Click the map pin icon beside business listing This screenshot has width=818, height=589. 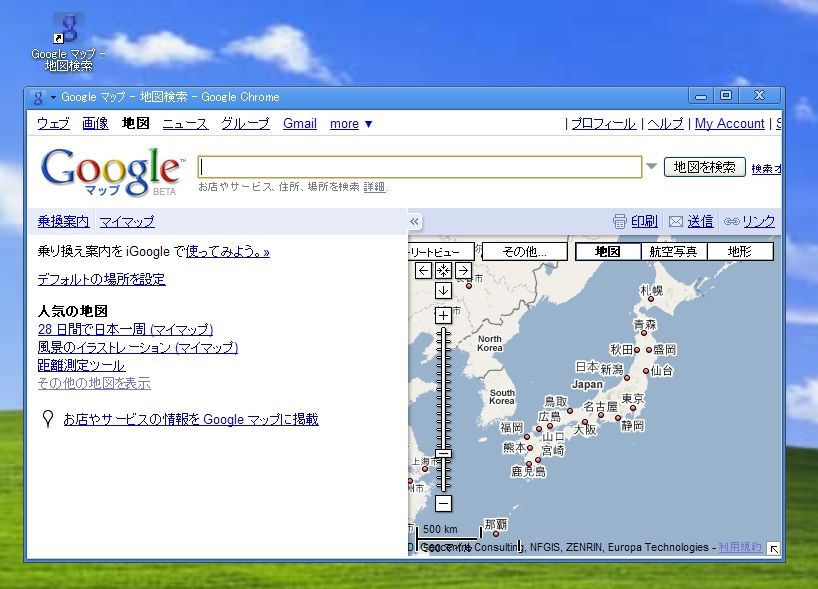point(48,419)
